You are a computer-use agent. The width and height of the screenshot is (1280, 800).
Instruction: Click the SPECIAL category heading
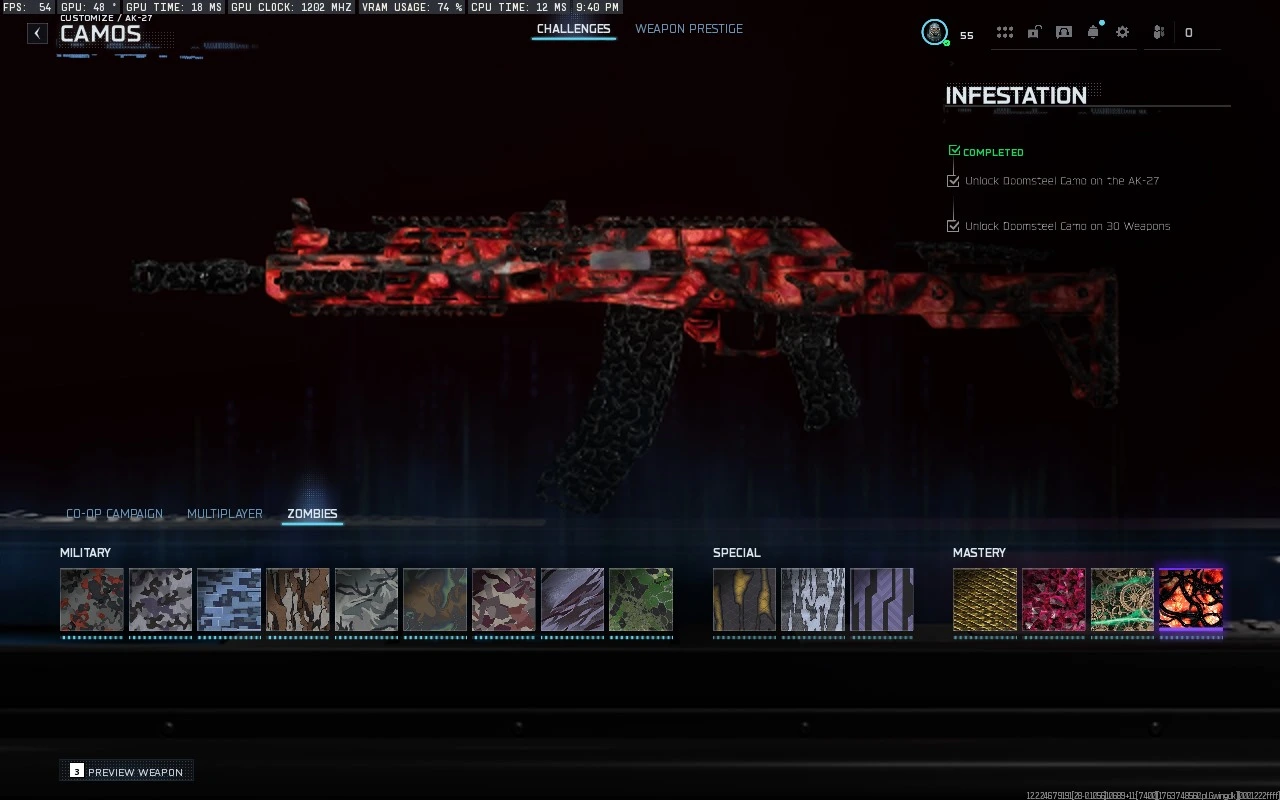point(737,553)
